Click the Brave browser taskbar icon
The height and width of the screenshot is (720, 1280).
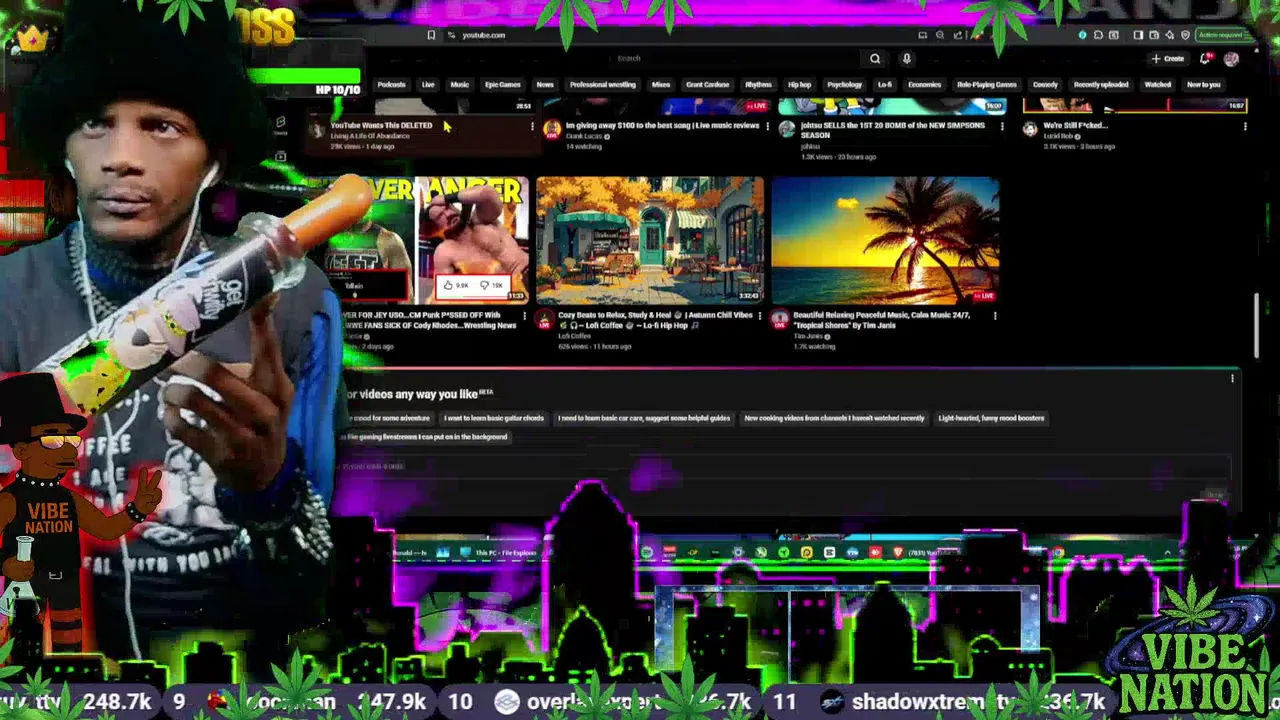coord(897,552)
